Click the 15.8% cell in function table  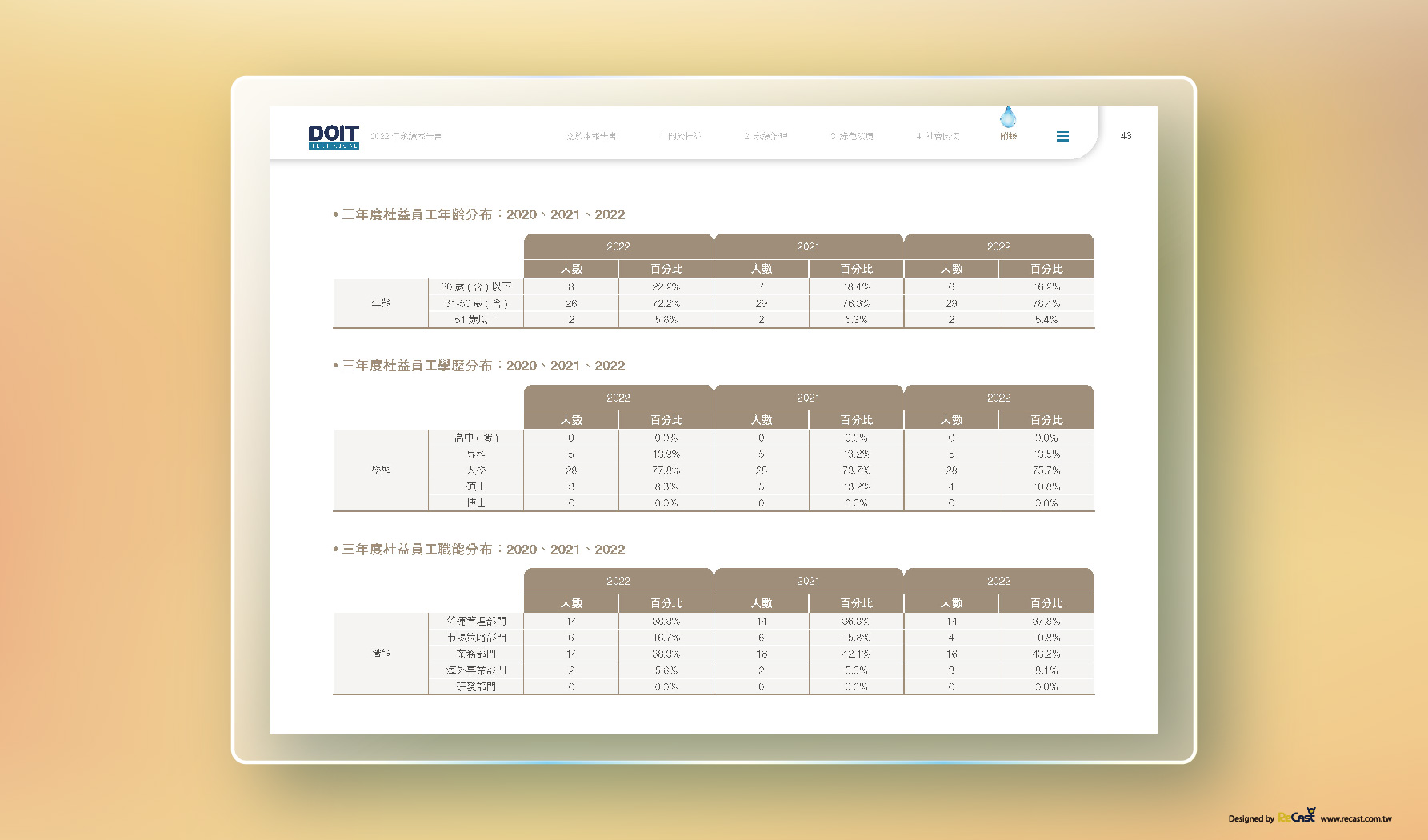(x=856, y=638)
